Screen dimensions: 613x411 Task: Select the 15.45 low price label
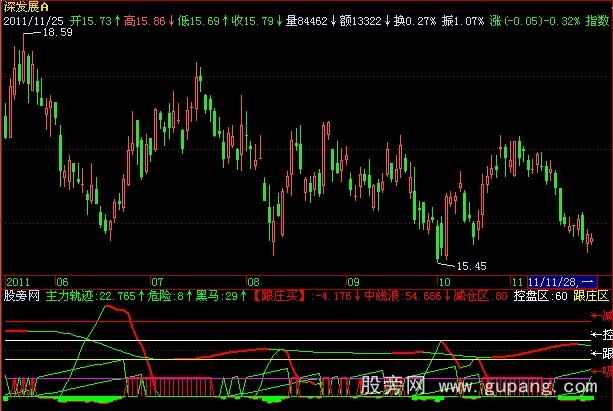click(470, 265)
